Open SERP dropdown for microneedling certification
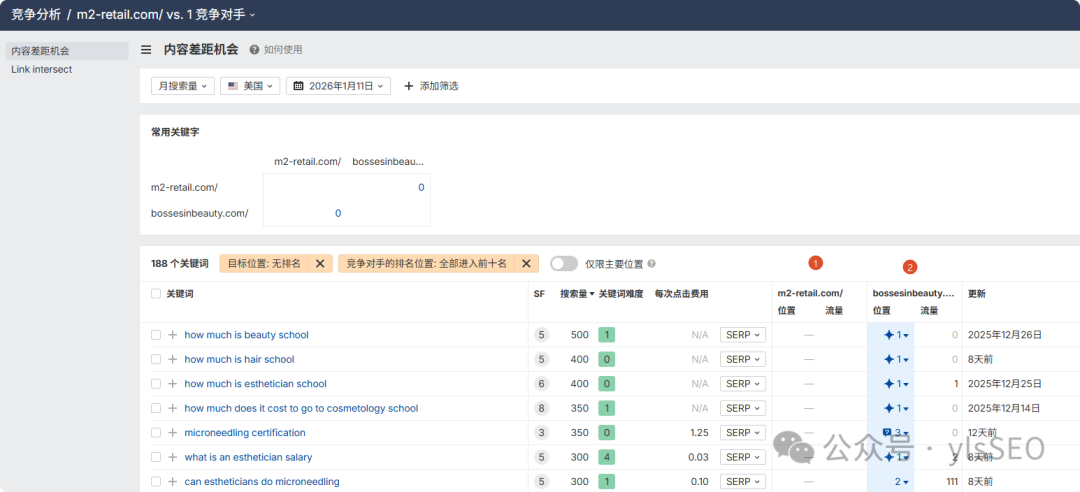The image size is (1080, 492). [x=742, y=433]
